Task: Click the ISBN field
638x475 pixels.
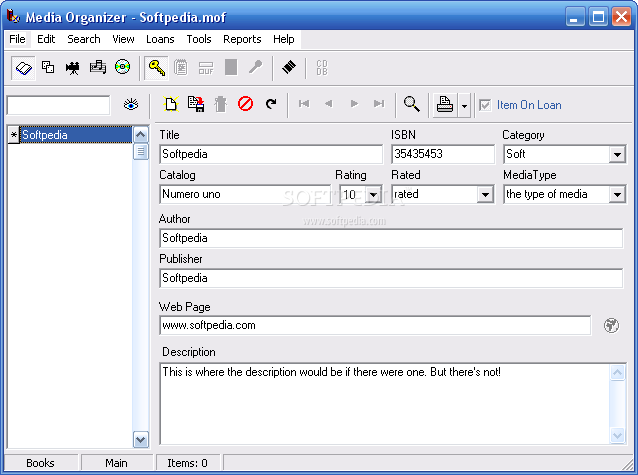Action: tap(443, 154)
